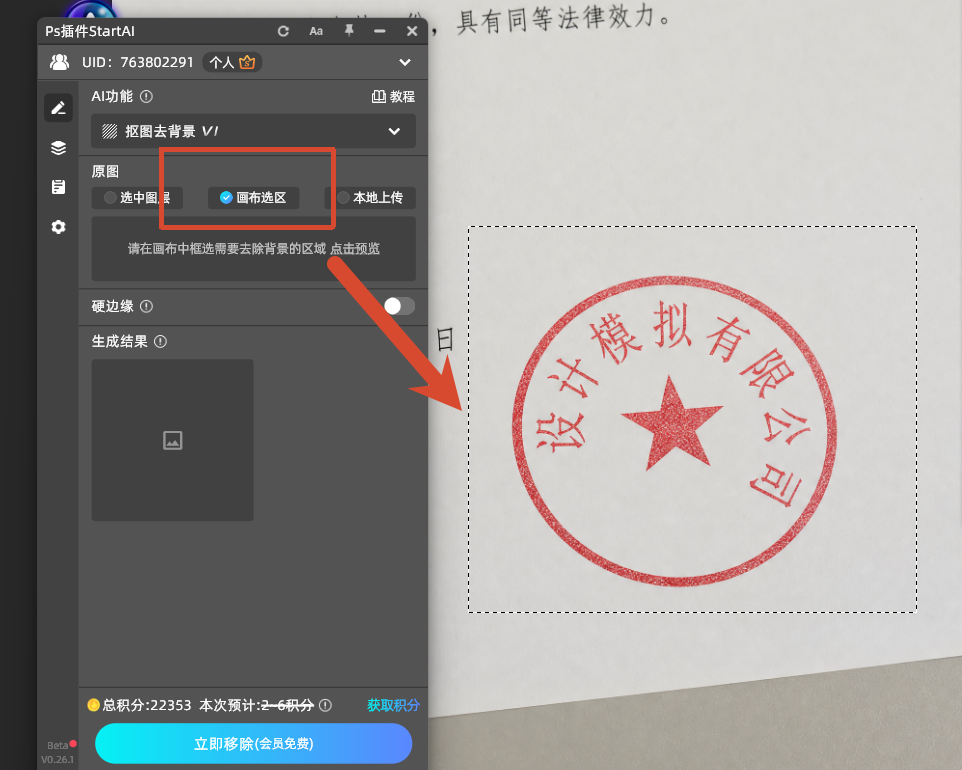Open the 教程 tutorial link
The image size is (962, 770).
pos(393,96)
